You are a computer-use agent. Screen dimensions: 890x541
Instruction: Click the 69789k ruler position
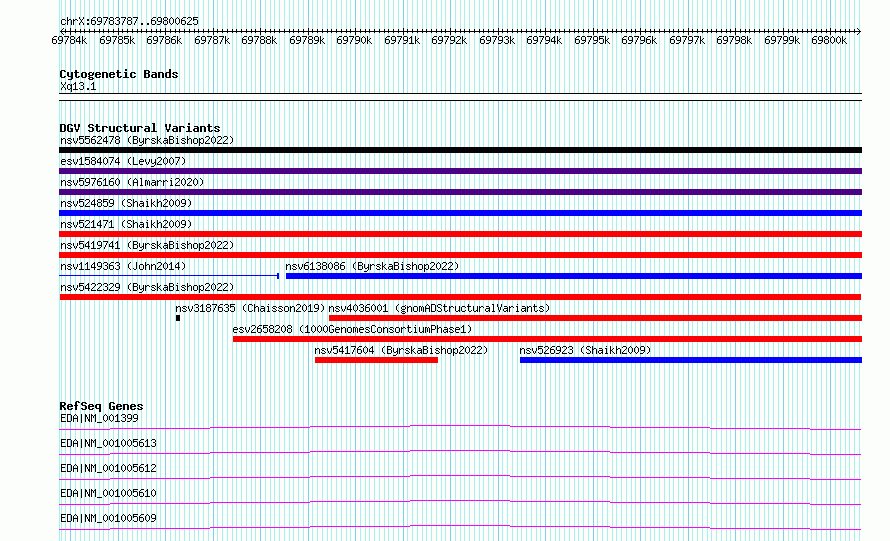click(x=307, y=40)
